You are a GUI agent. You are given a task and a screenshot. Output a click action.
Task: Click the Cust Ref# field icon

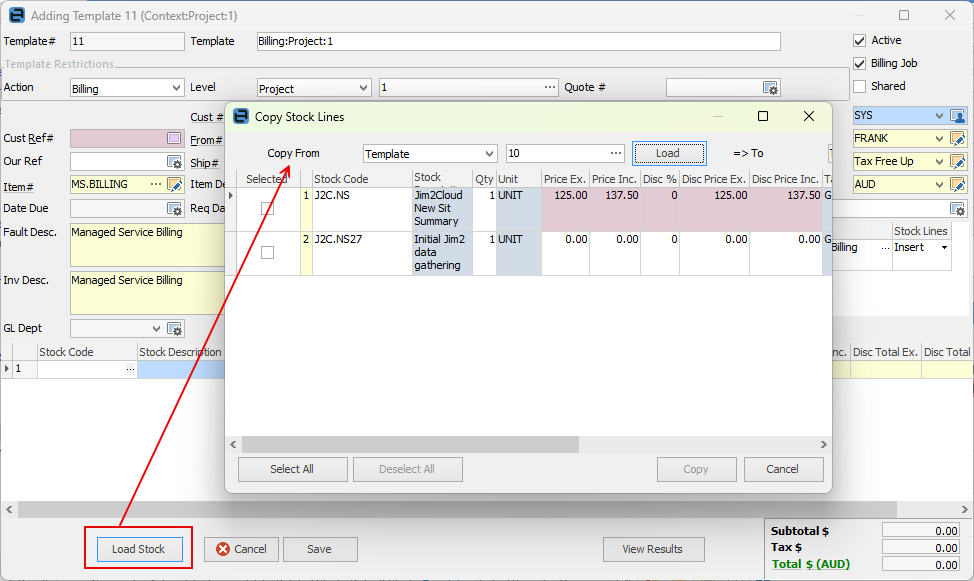point(174,138)
